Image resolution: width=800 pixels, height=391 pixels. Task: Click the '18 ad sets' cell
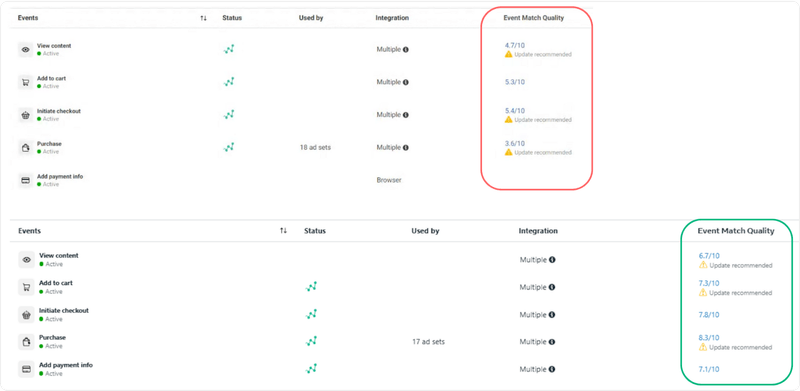(x=315, y=148)
